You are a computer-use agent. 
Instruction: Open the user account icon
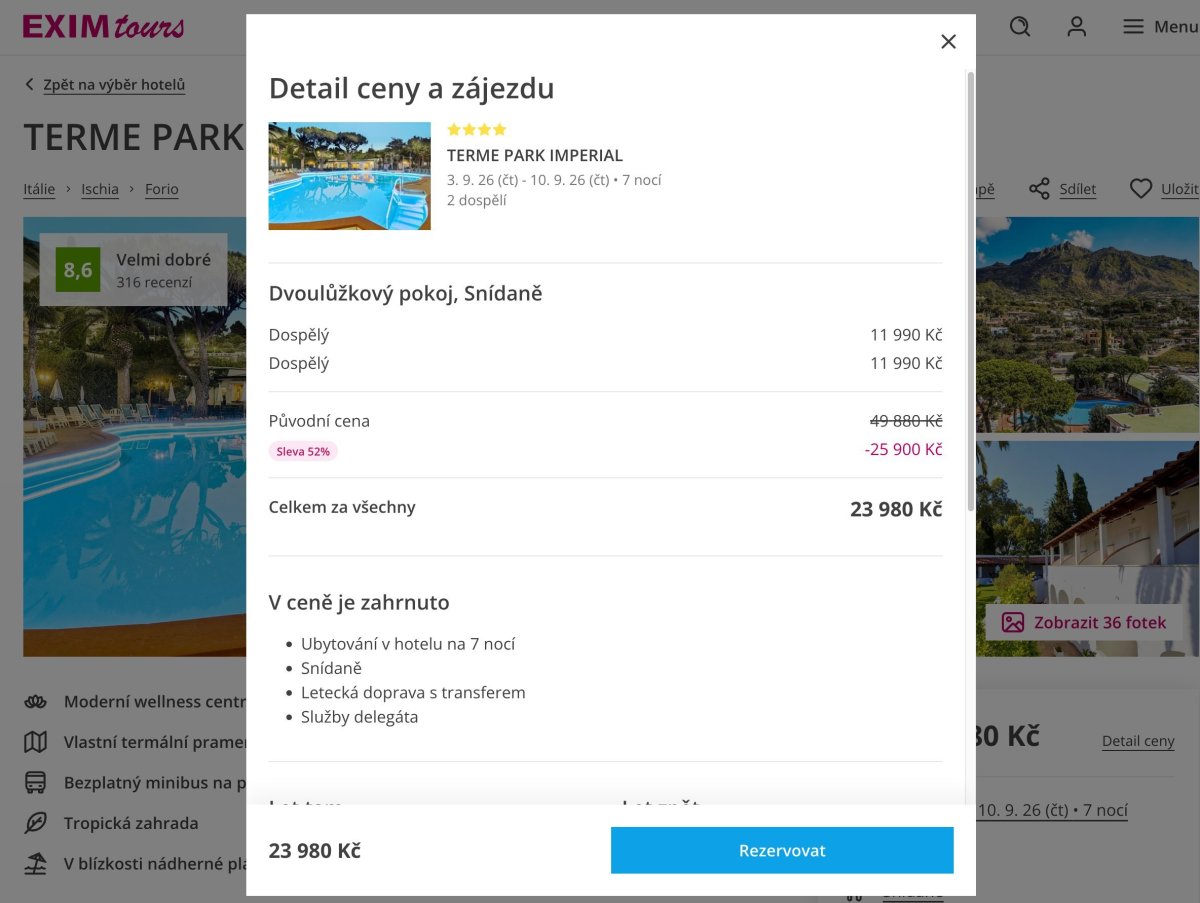pos(1076,27)
